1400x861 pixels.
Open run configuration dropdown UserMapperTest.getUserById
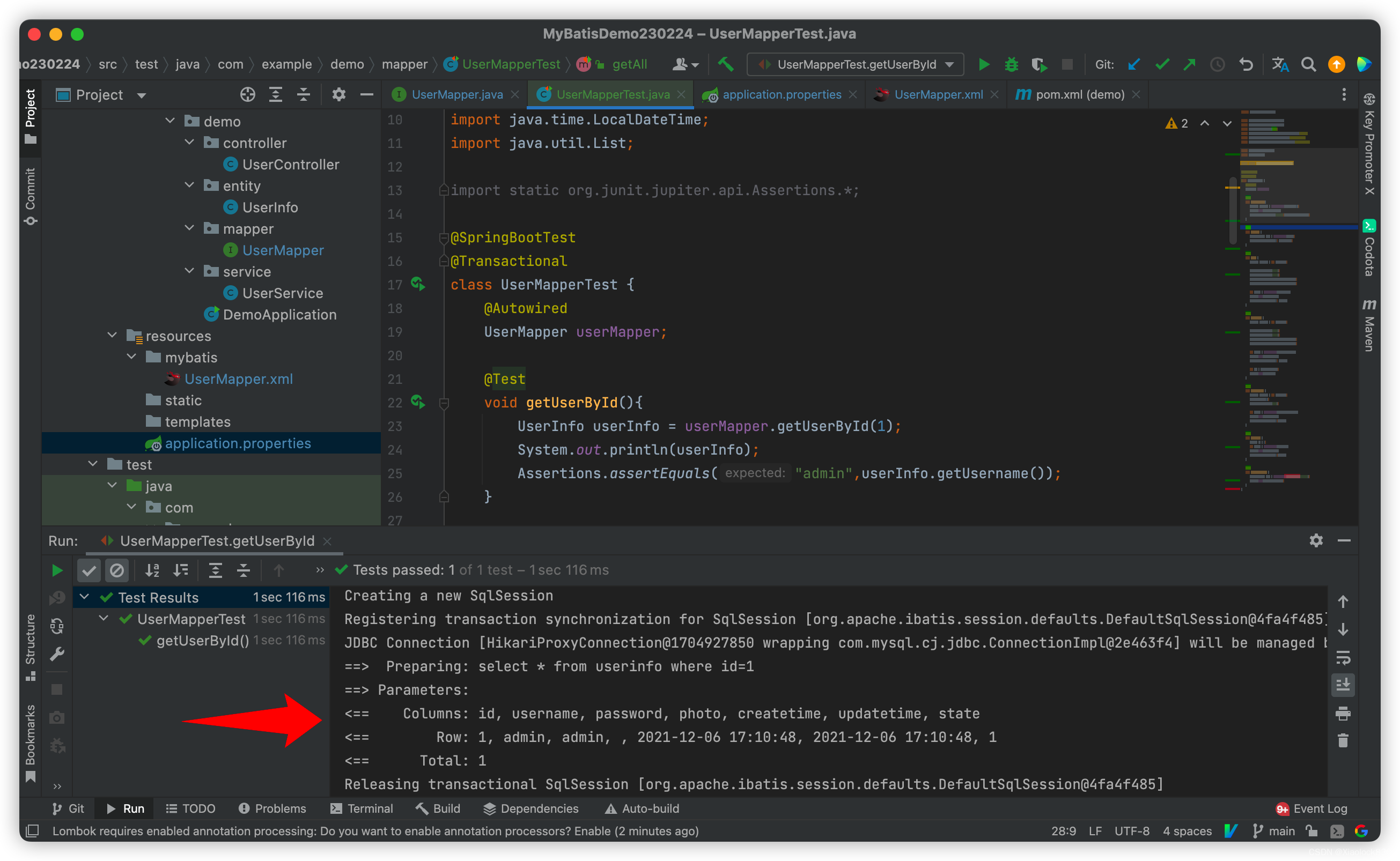coord(855,64)
